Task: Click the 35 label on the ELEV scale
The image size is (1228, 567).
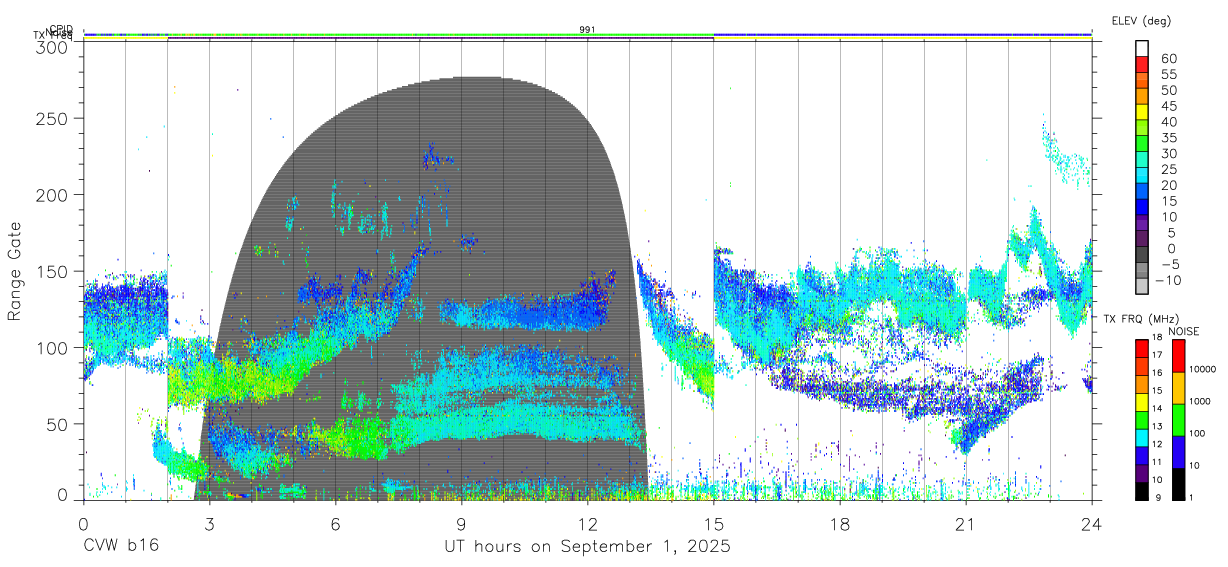Action: [1168, 138]
